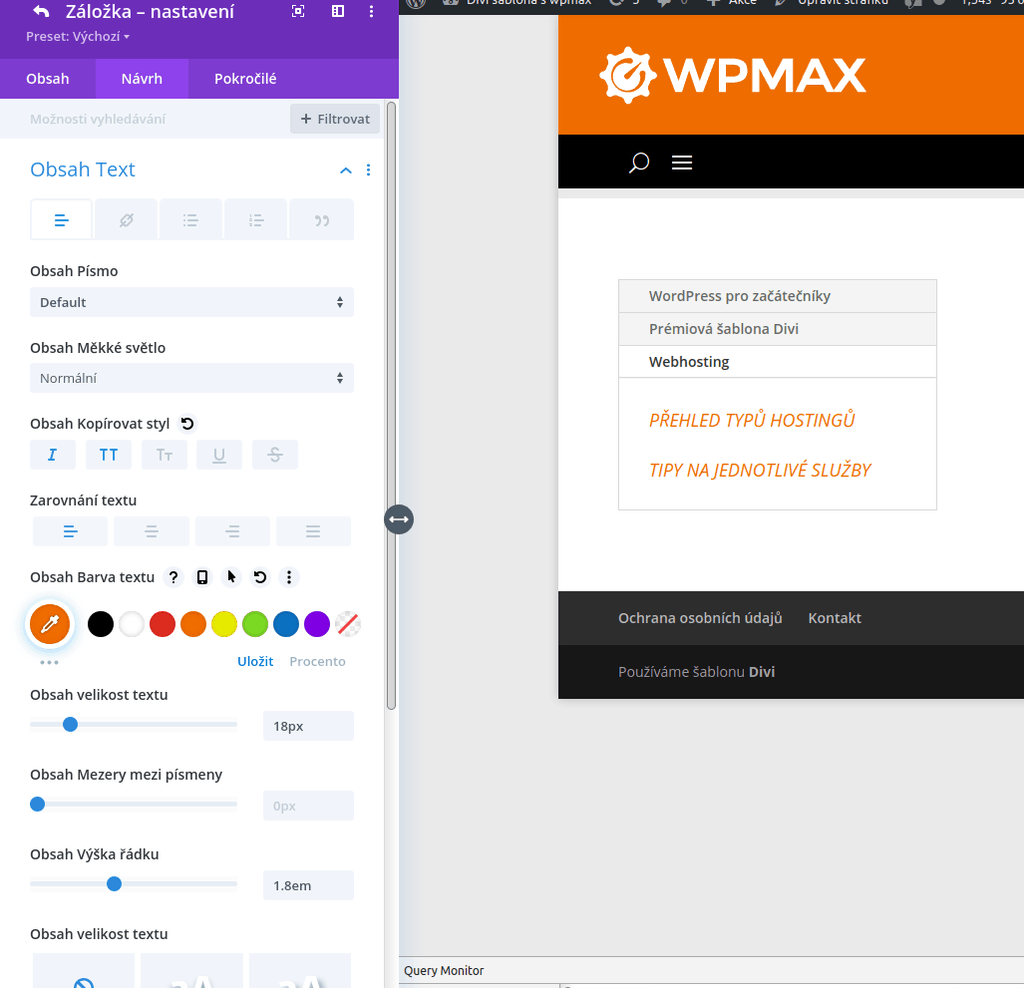This screenshot has width=1024, height=988.
Task: Open the Preset: Výchozí dropdown
Action: (78, 37)
